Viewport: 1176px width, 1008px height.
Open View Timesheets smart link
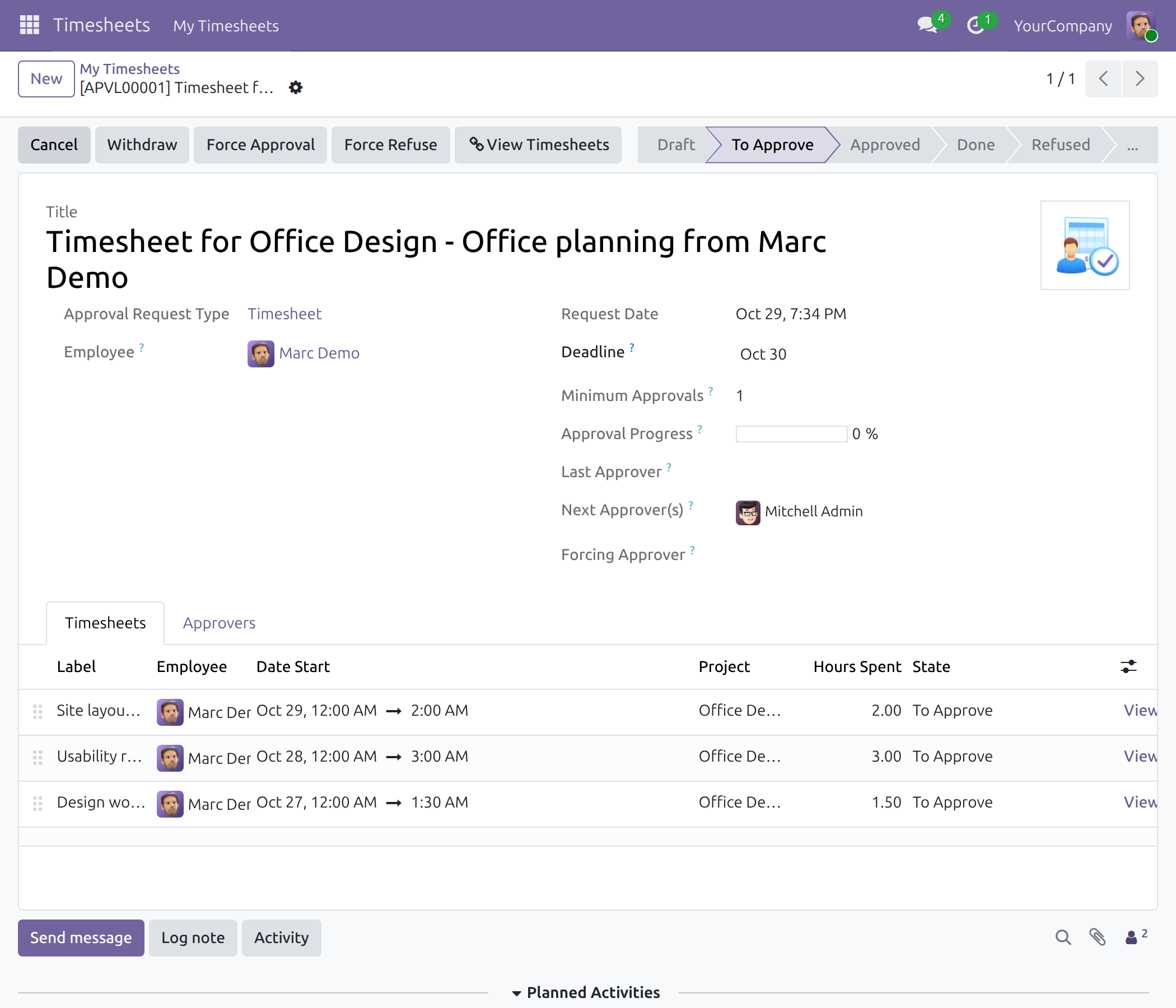tap(538, 144)
